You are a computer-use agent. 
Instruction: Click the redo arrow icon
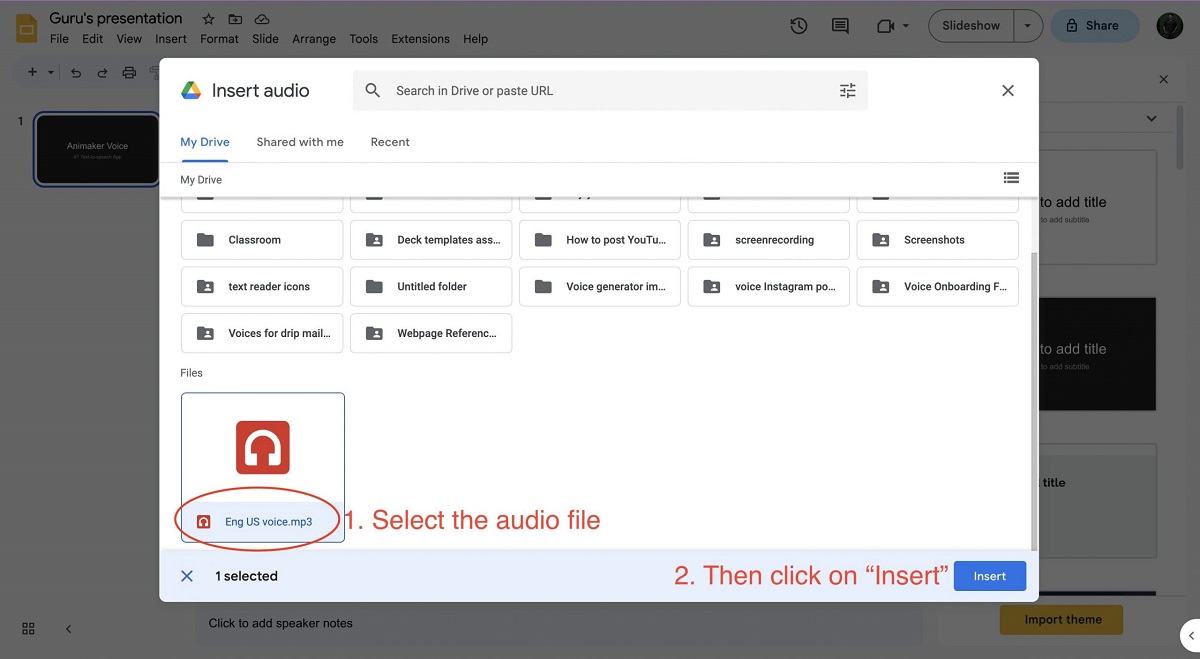click(102, 72)
